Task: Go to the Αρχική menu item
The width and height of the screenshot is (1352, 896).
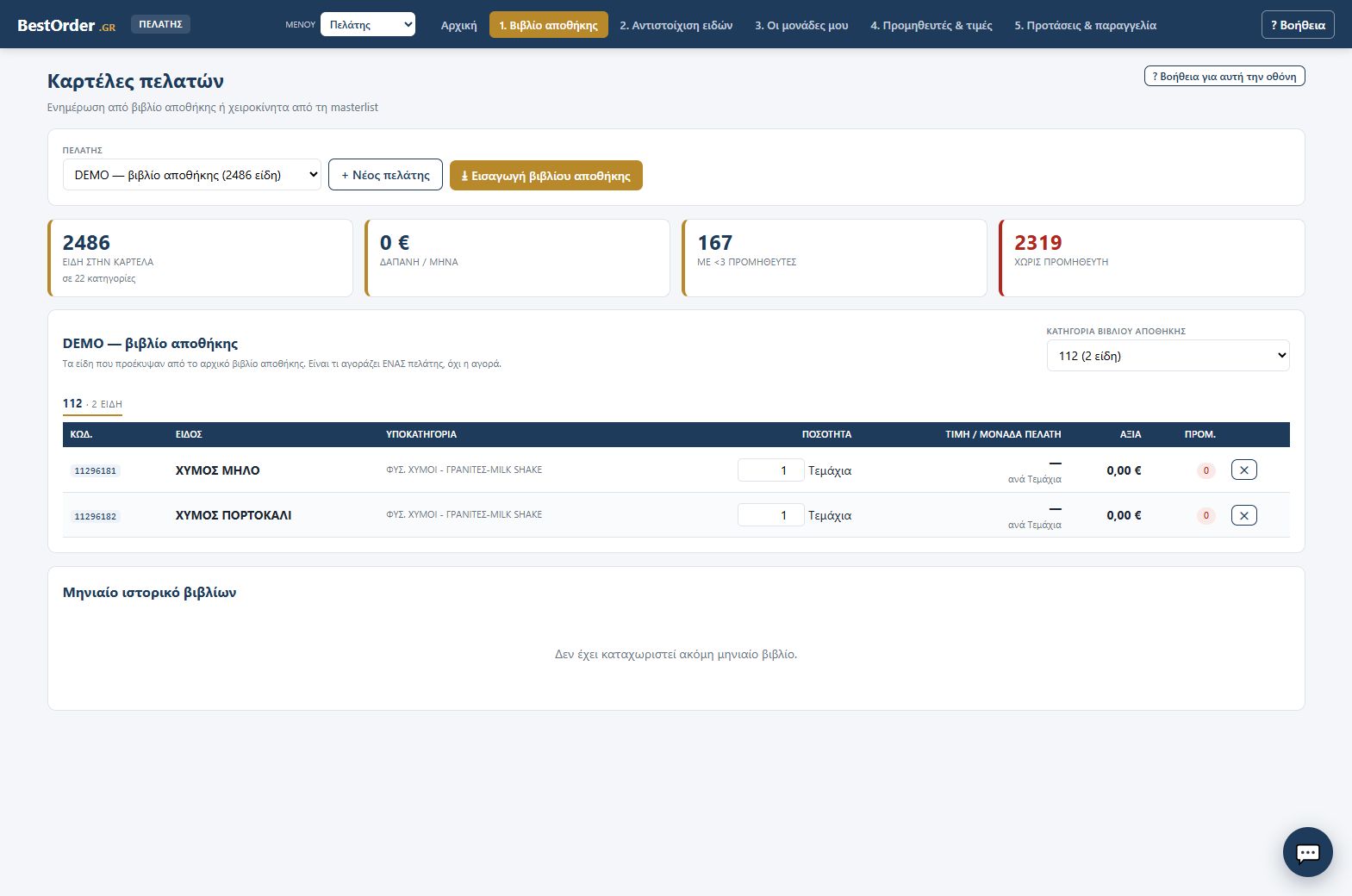Action: coord(458,25)
